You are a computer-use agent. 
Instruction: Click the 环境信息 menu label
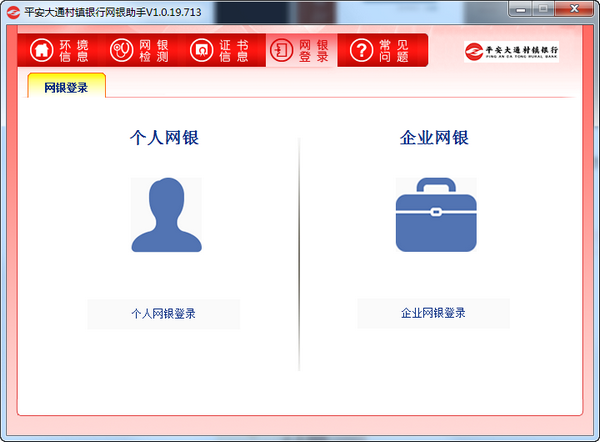74,51
